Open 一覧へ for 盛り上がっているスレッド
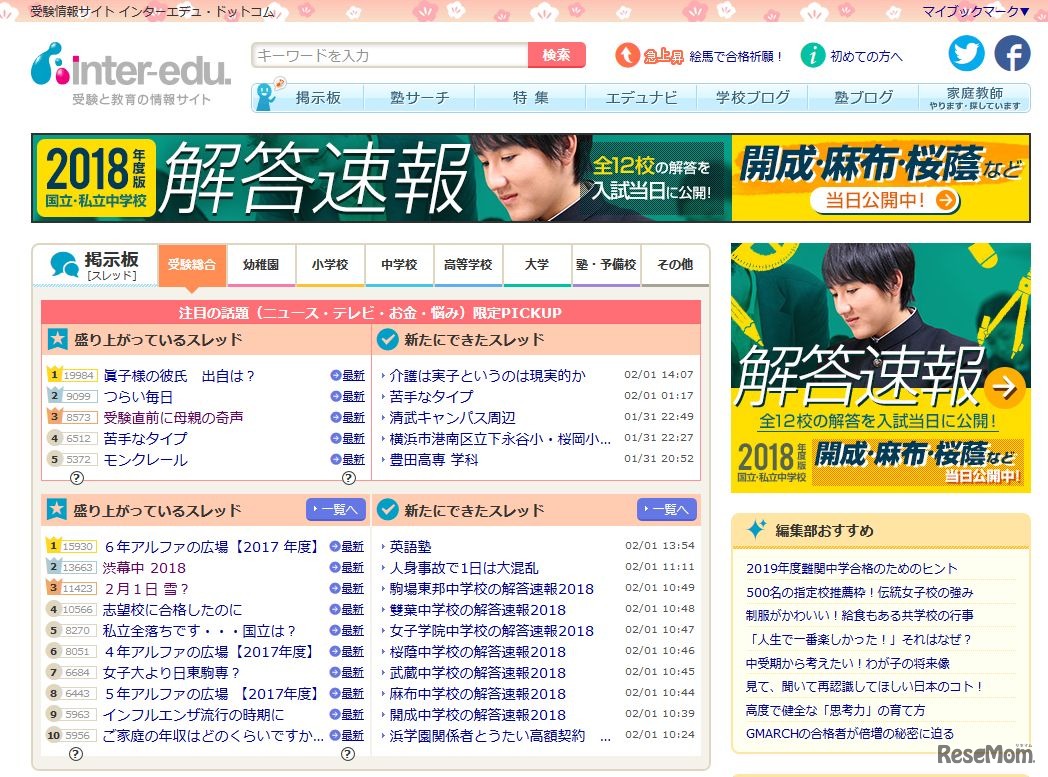Screen dimensions: 1048x777 coord(335,510)
